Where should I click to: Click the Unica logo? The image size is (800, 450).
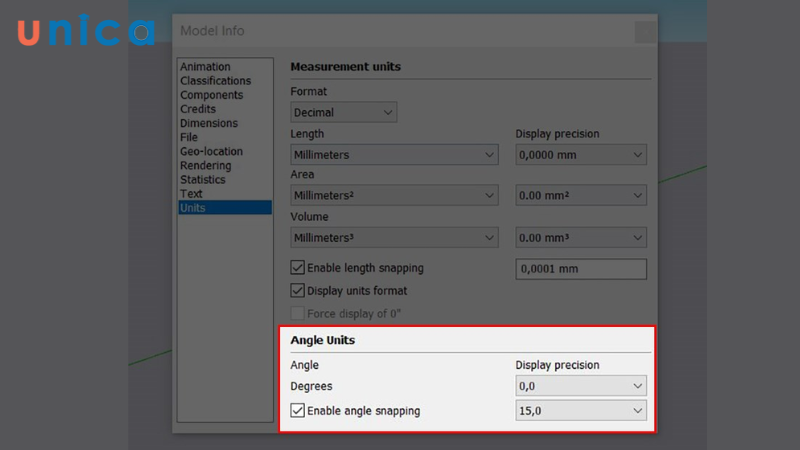pos(84,31)
